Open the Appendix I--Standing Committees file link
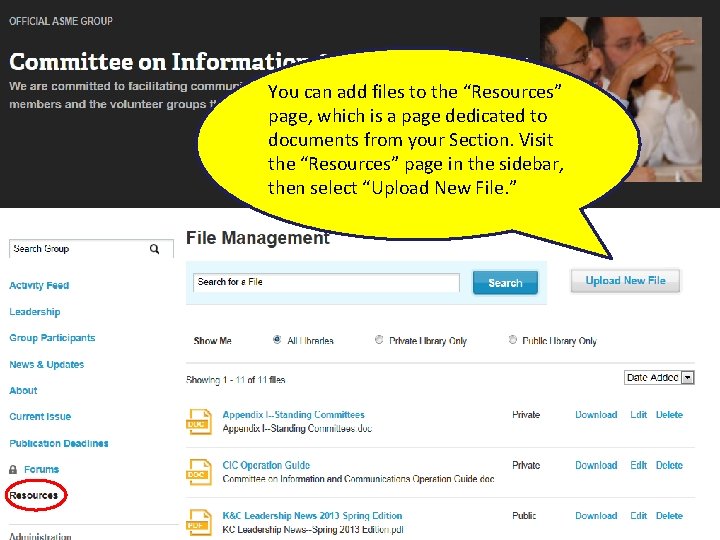720x540 pixels. (293, 415)
